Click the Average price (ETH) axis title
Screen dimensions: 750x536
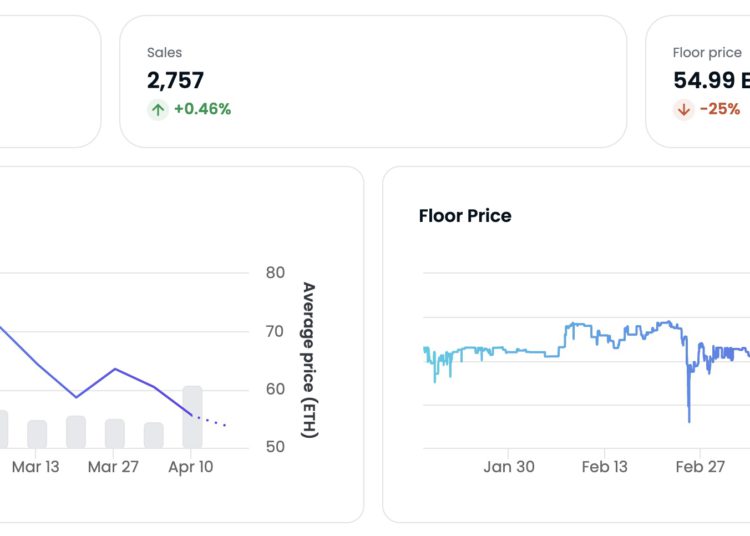click(309, 360)
